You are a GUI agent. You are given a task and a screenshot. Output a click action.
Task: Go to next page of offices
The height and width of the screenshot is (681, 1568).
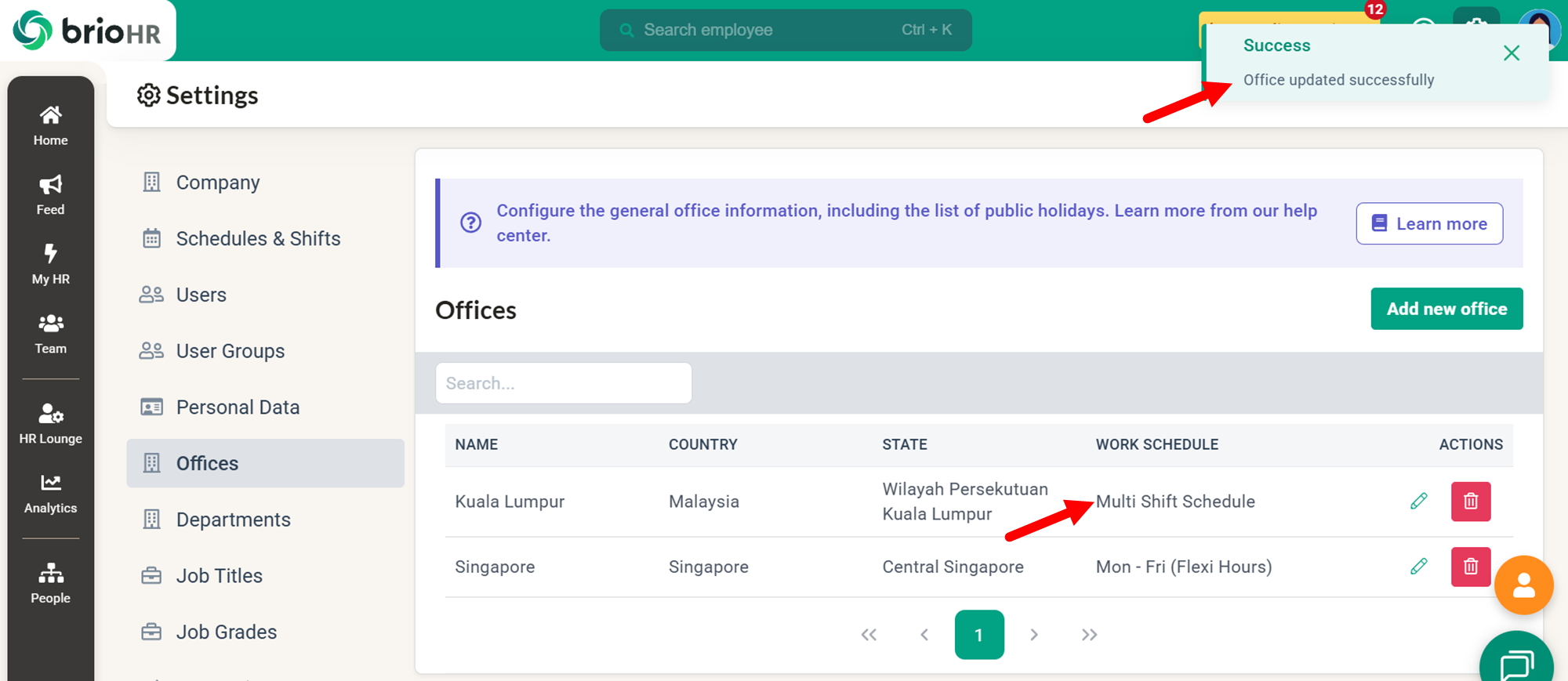coord(1034,635)
